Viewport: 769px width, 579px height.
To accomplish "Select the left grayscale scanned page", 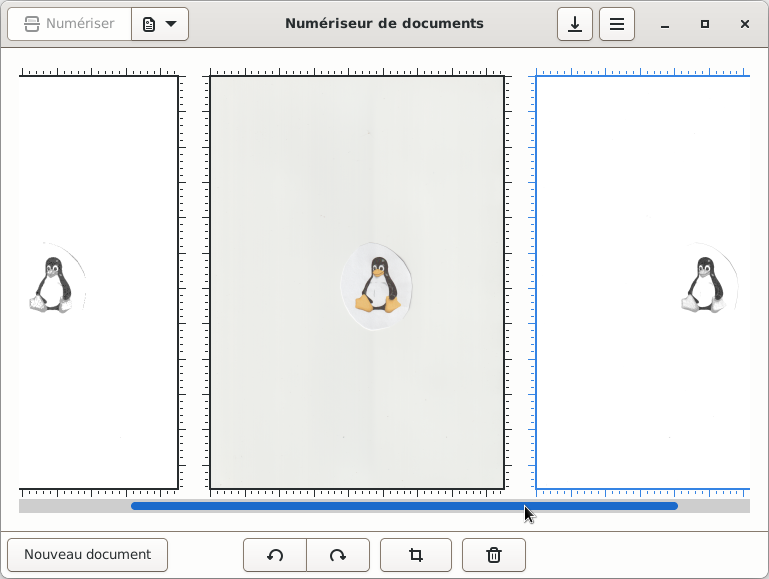I will pos(99,282).
